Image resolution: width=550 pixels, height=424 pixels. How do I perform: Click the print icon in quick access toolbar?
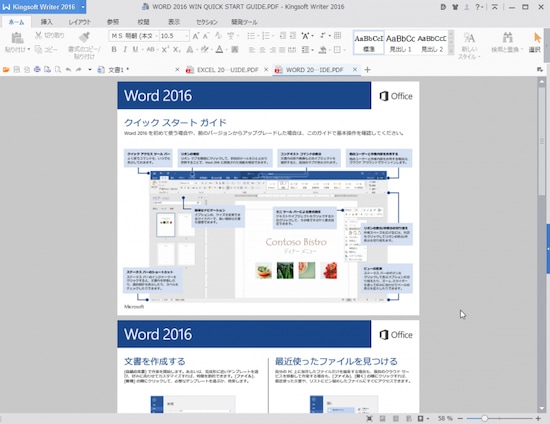click(37, 70)
